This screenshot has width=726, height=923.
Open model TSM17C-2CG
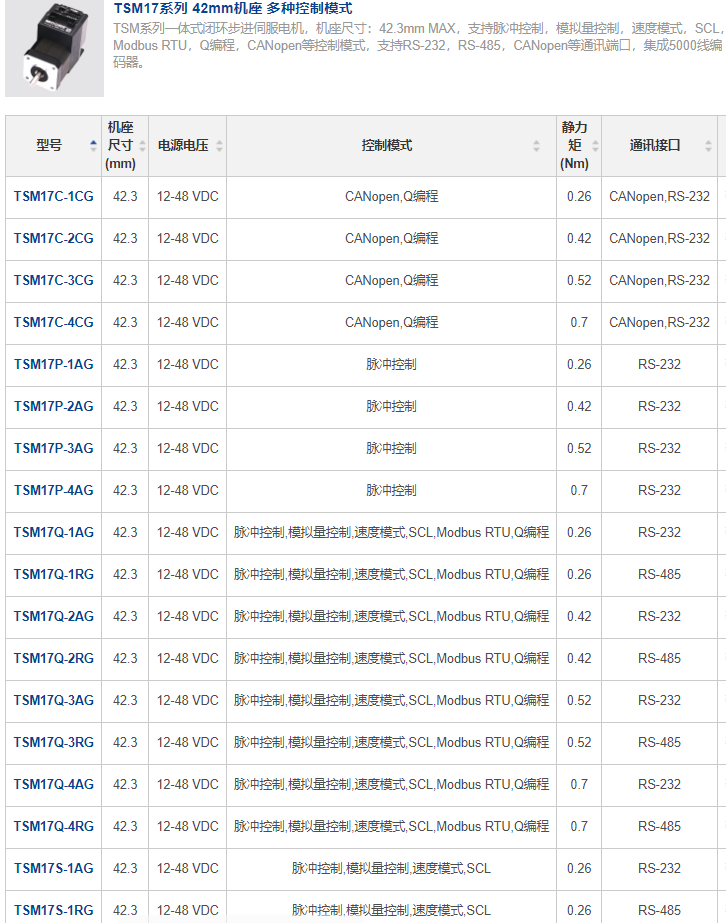pos(54,238)
